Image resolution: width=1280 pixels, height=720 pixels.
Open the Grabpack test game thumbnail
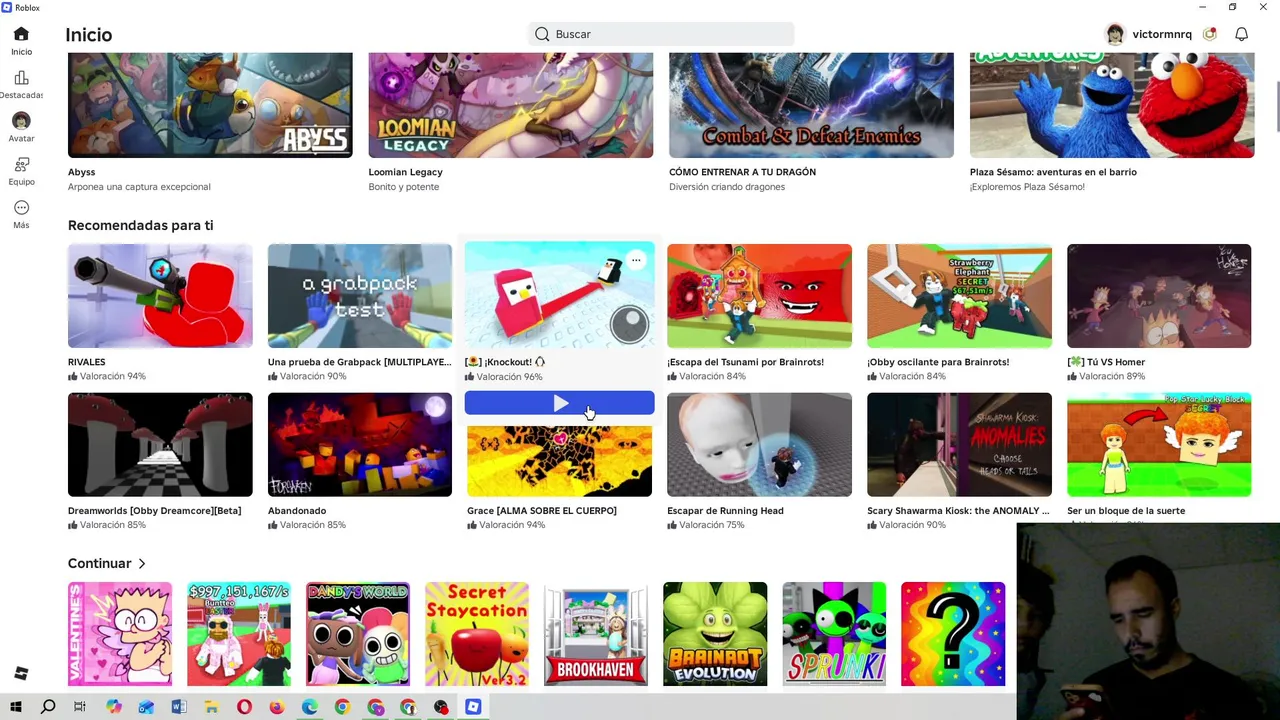tap(360, 296)
